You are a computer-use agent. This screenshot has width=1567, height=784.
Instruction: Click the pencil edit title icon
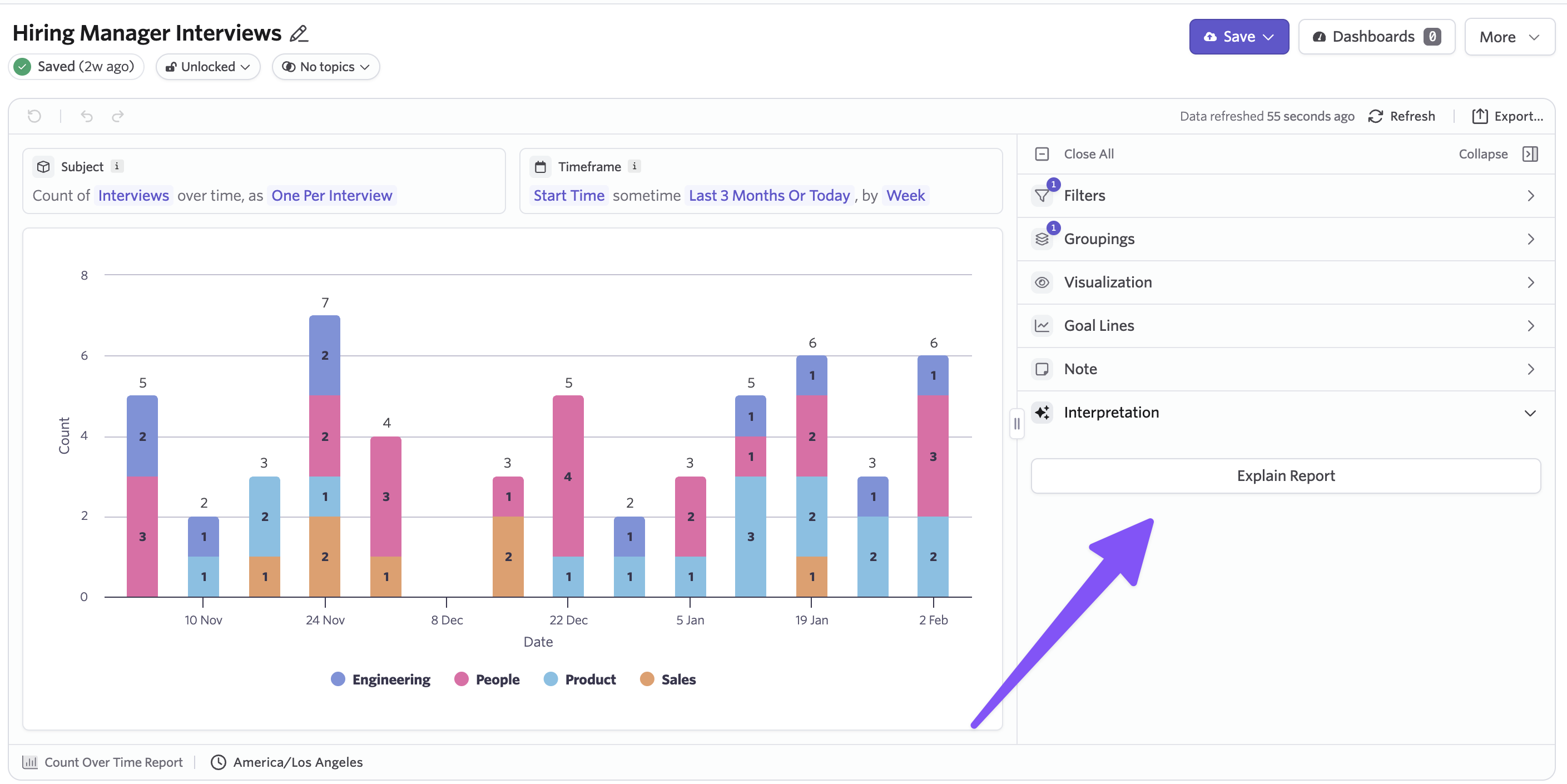pyautogui.click(x=299, y=33)
